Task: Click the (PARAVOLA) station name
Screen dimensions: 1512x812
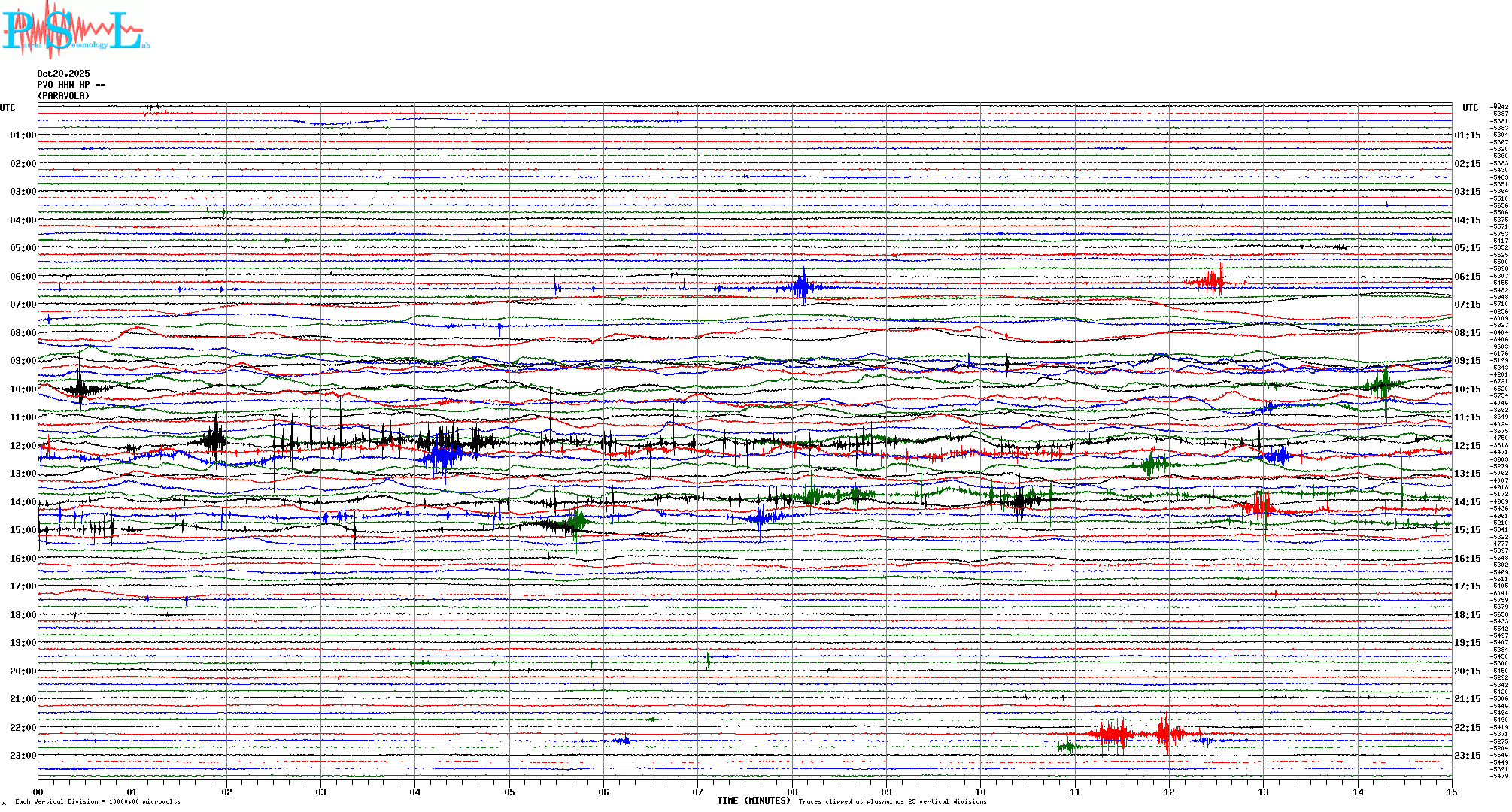Action: coord(63,96)
